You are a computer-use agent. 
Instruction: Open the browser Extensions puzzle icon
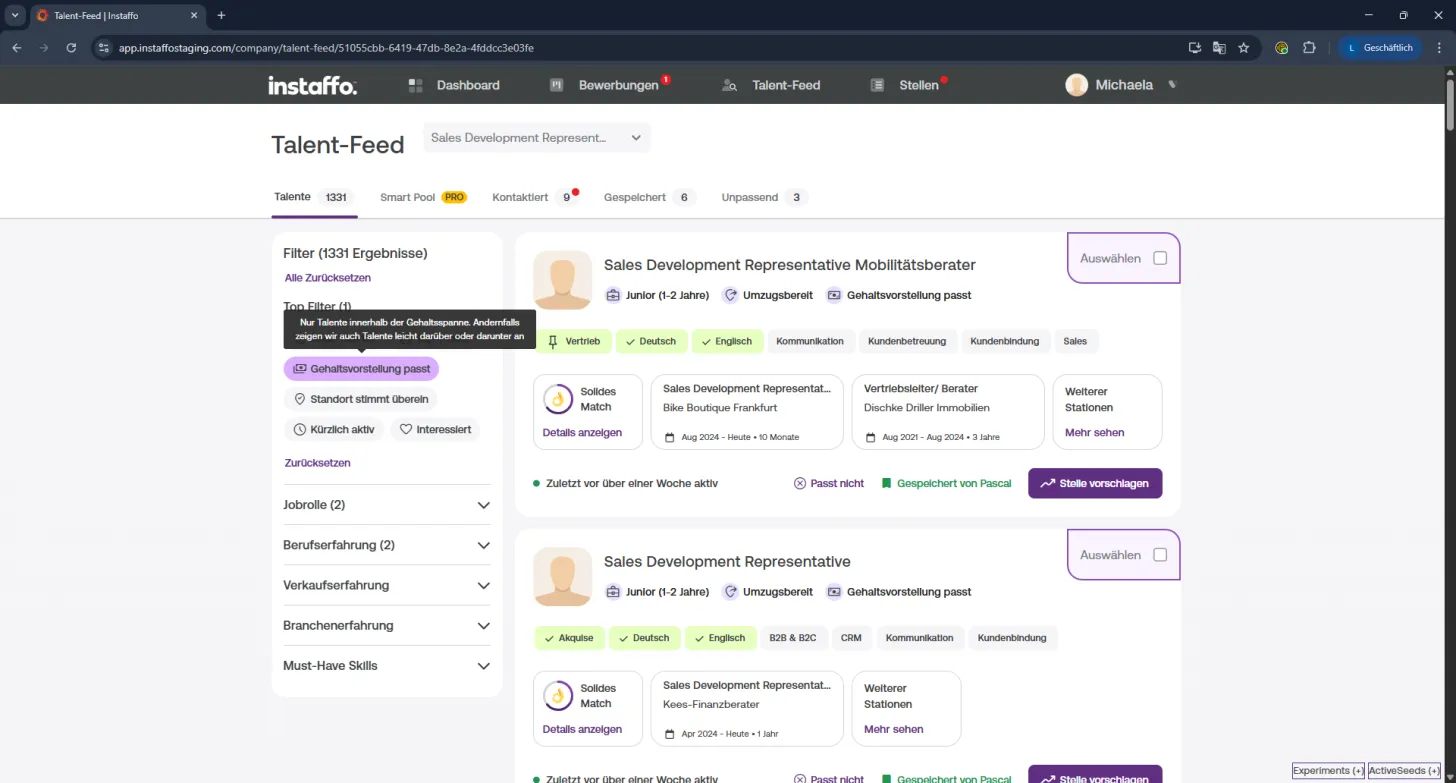click(1309, 47)
